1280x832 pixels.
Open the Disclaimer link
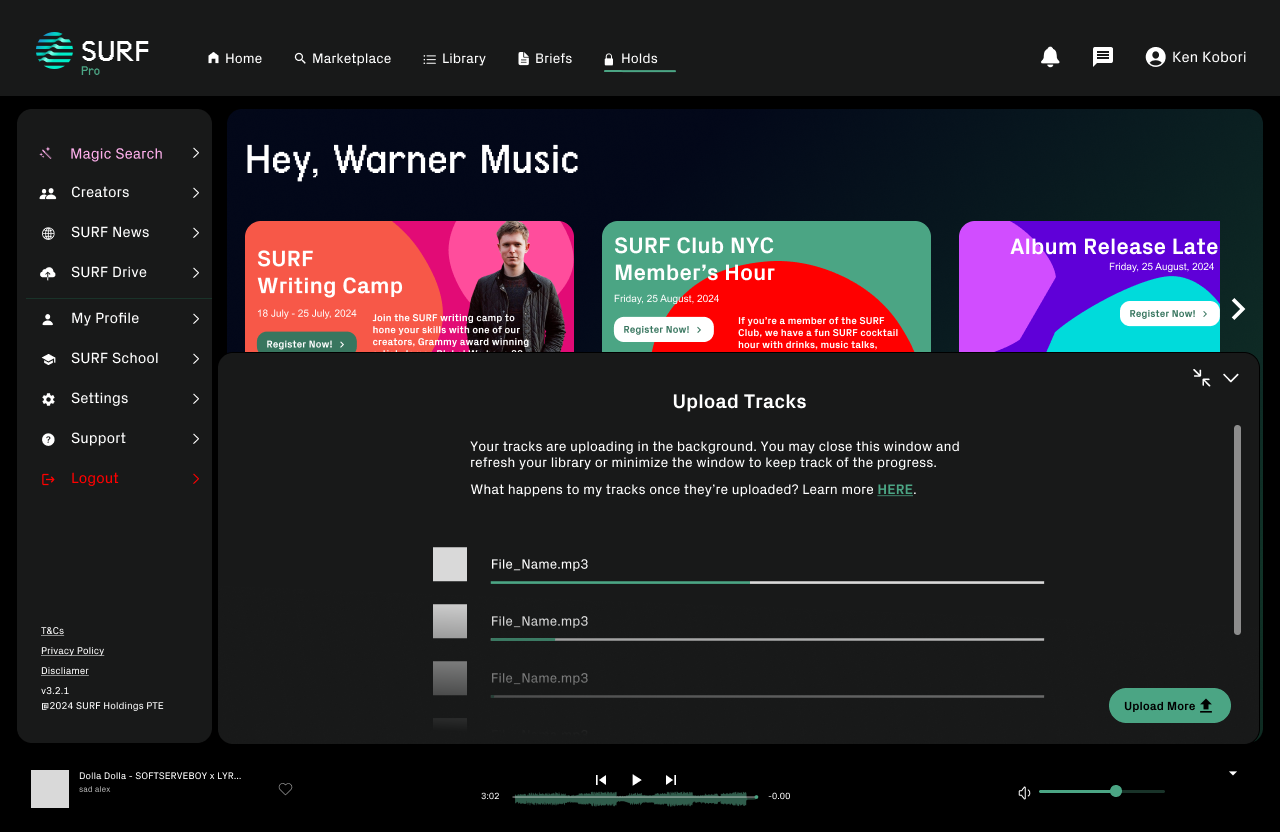65,671
